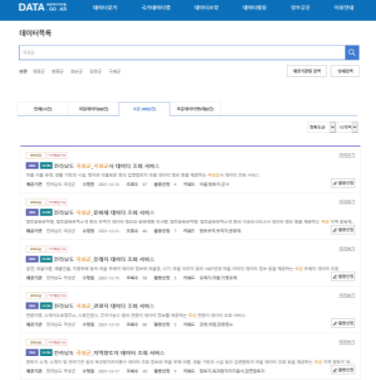Open 데이터찾기 in the top navigation
The image size is (376, 380).
click(105, 7)
